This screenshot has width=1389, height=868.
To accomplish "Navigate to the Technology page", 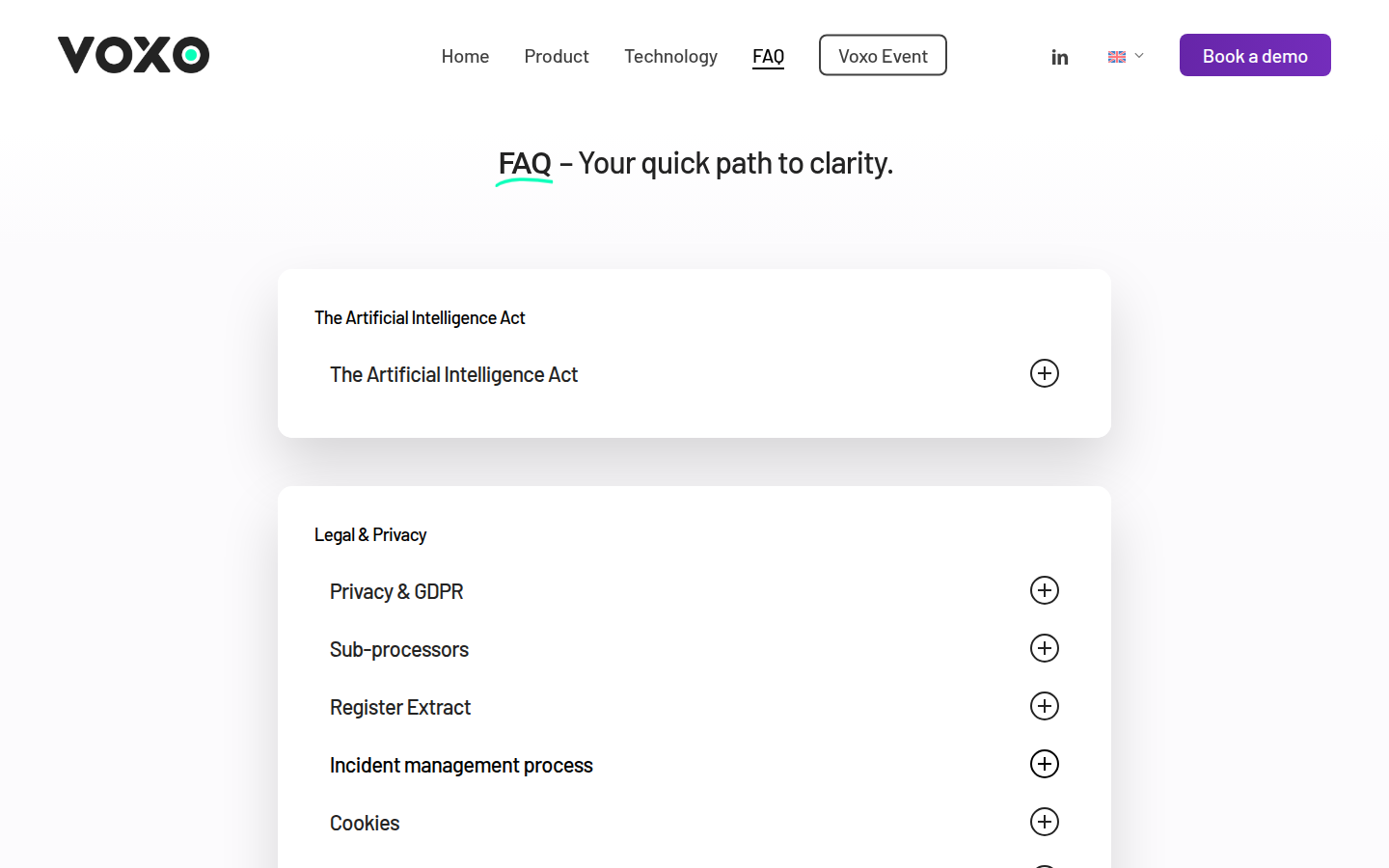I will pos(670,56).
